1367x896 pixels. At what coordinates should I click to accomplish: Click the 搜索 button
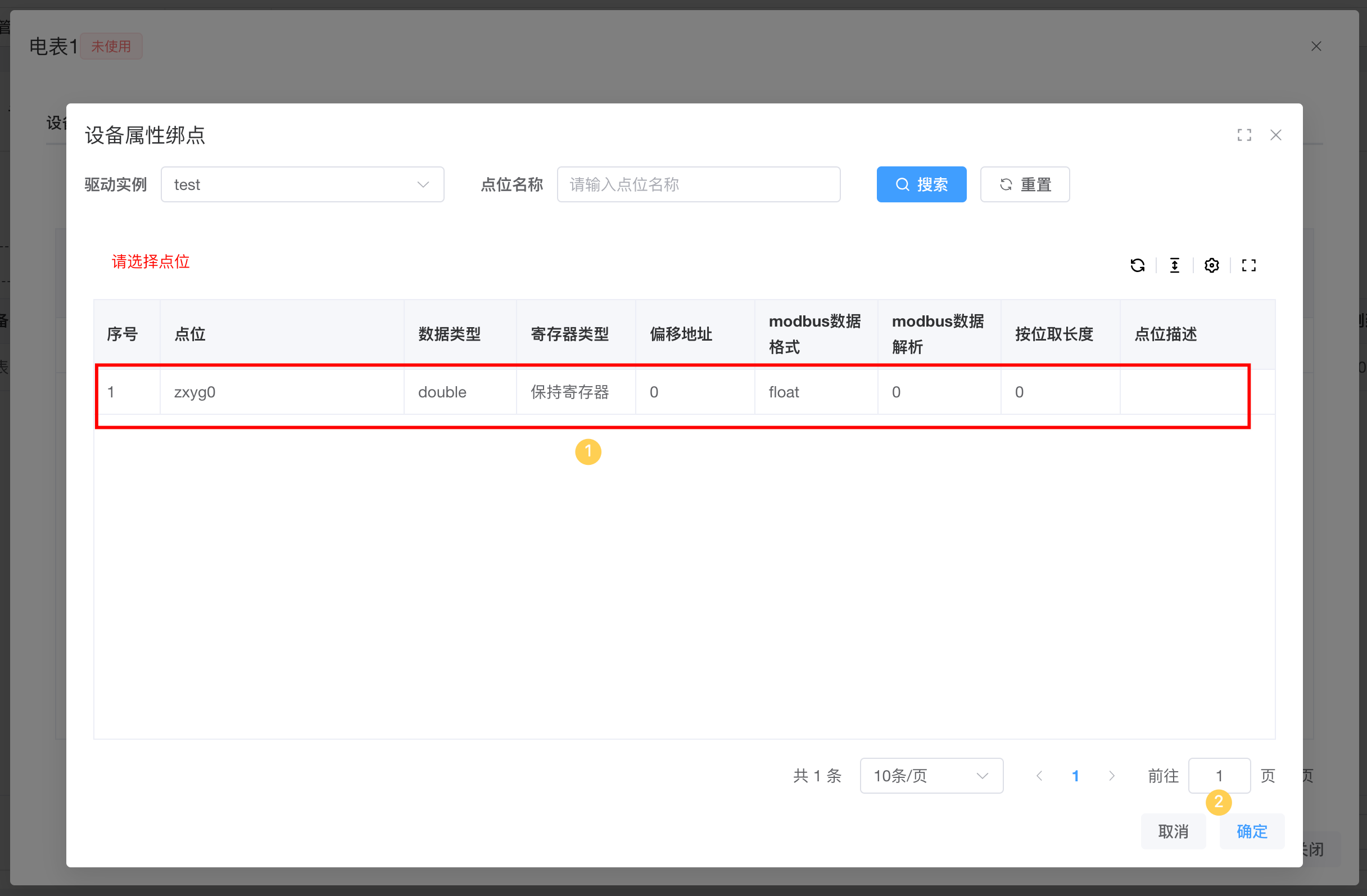pos(921,184)
